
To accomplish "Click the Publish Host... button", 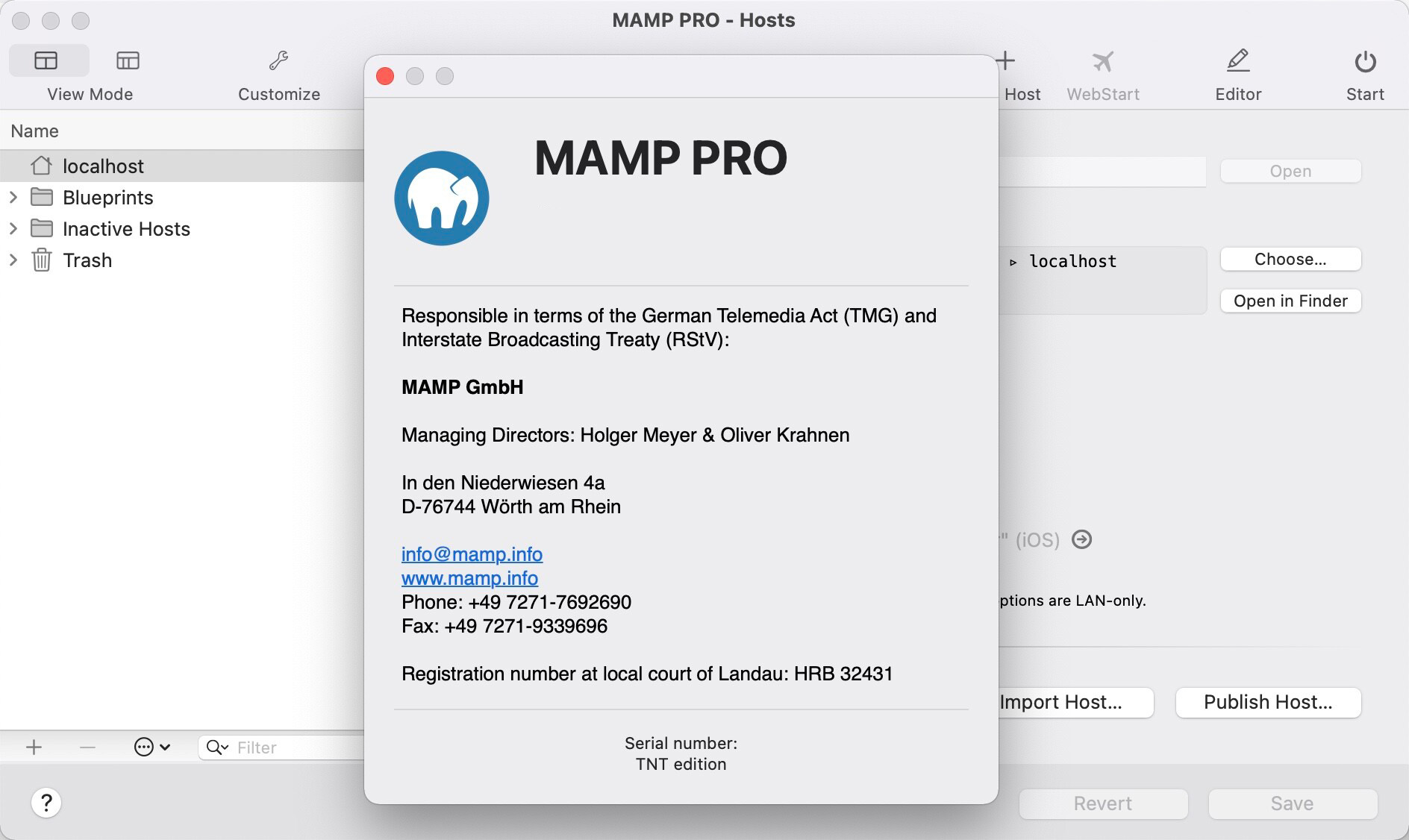I will click(x=1268, y=702).
